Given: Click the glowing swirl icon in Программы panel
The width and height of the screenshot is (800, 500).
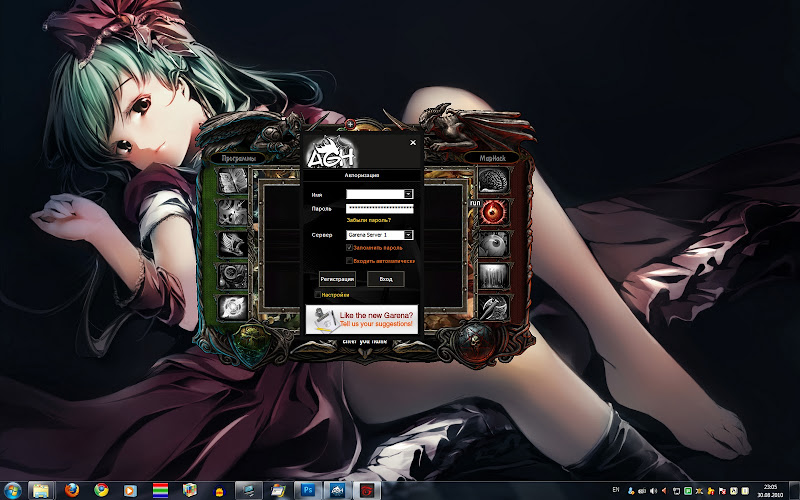Looking at the screenshot, I should click(233, 308).
